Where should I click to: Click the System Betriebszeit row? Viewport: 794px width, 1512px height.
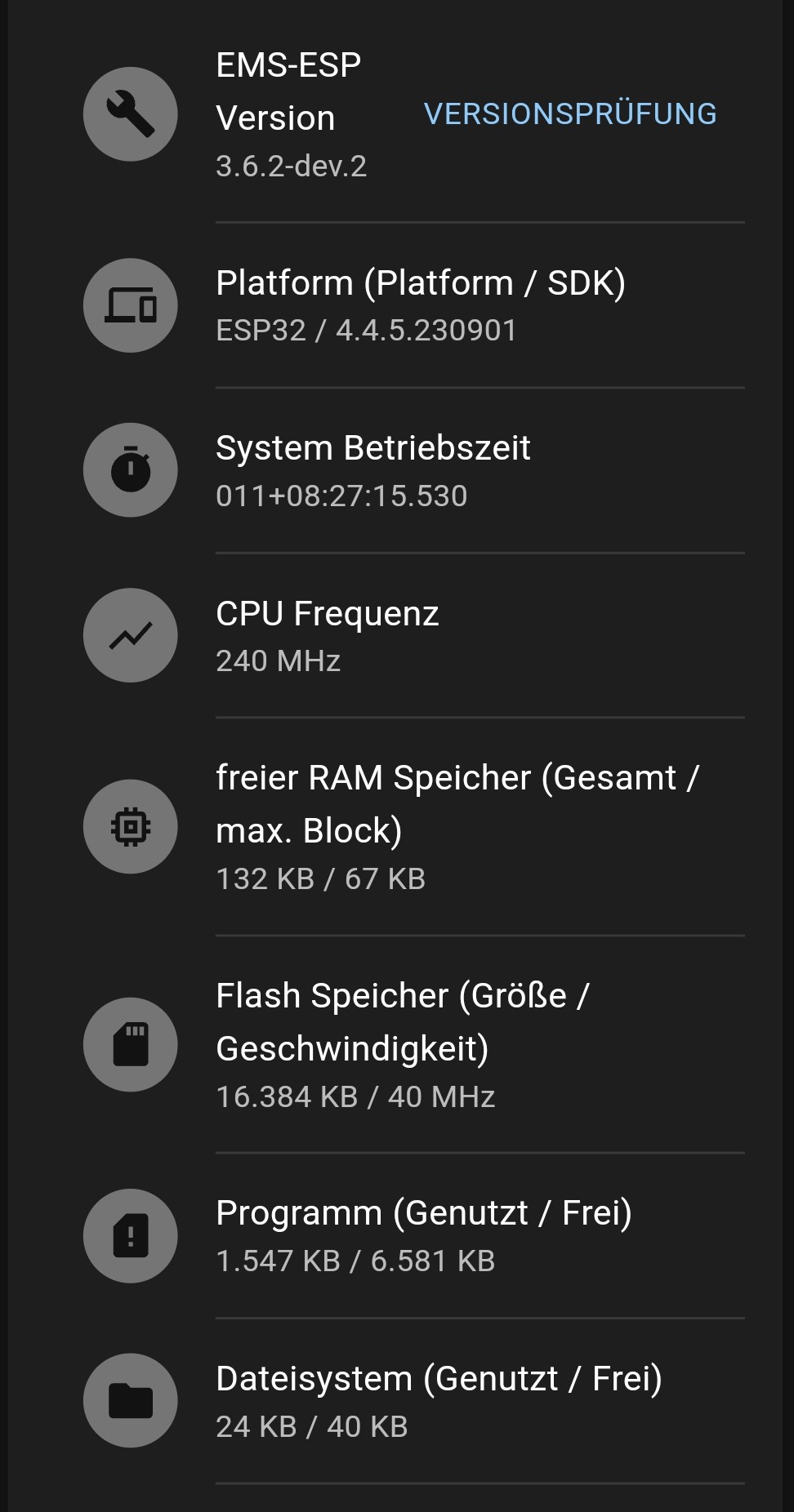tap(372, 447)
